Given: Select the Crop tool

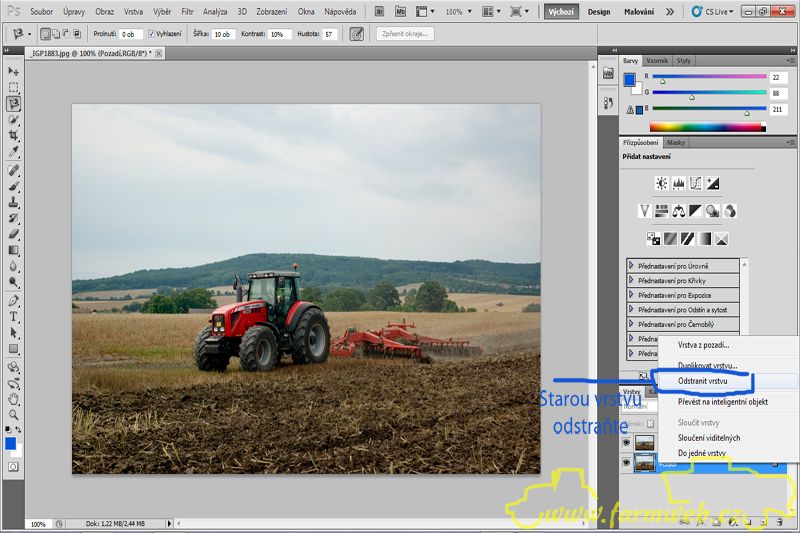Looking at the screenshot, I should click(14, 136).
